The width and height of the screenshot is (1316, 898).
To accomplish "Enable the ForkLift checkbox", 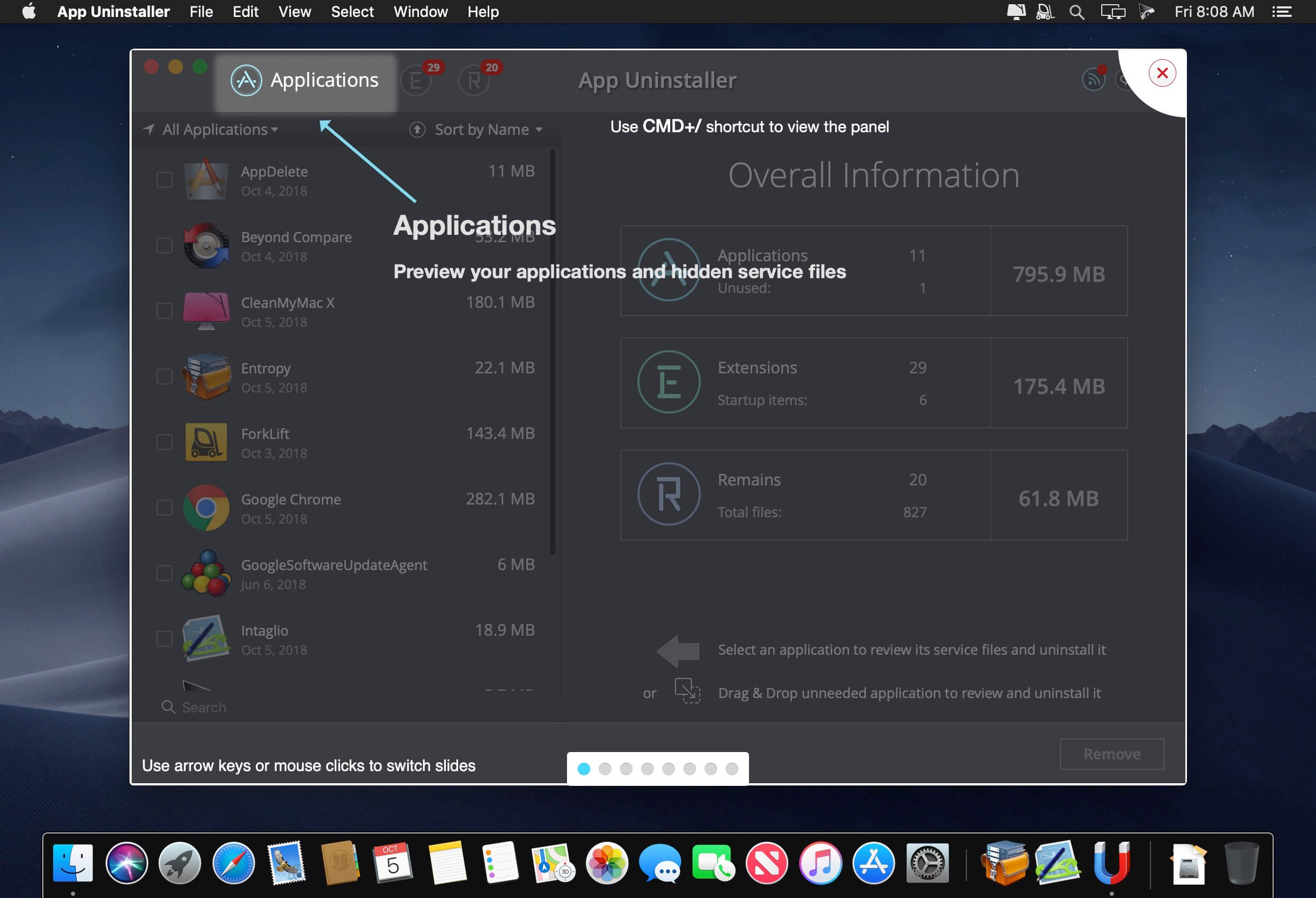I will coord(164,442).
